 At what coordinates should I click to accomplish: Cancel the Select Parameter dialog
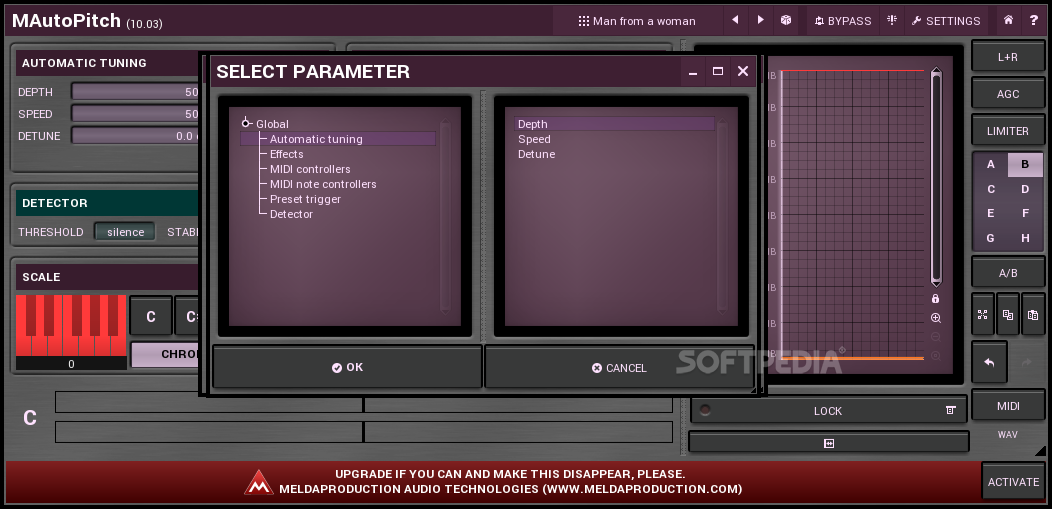click(619, 367)
